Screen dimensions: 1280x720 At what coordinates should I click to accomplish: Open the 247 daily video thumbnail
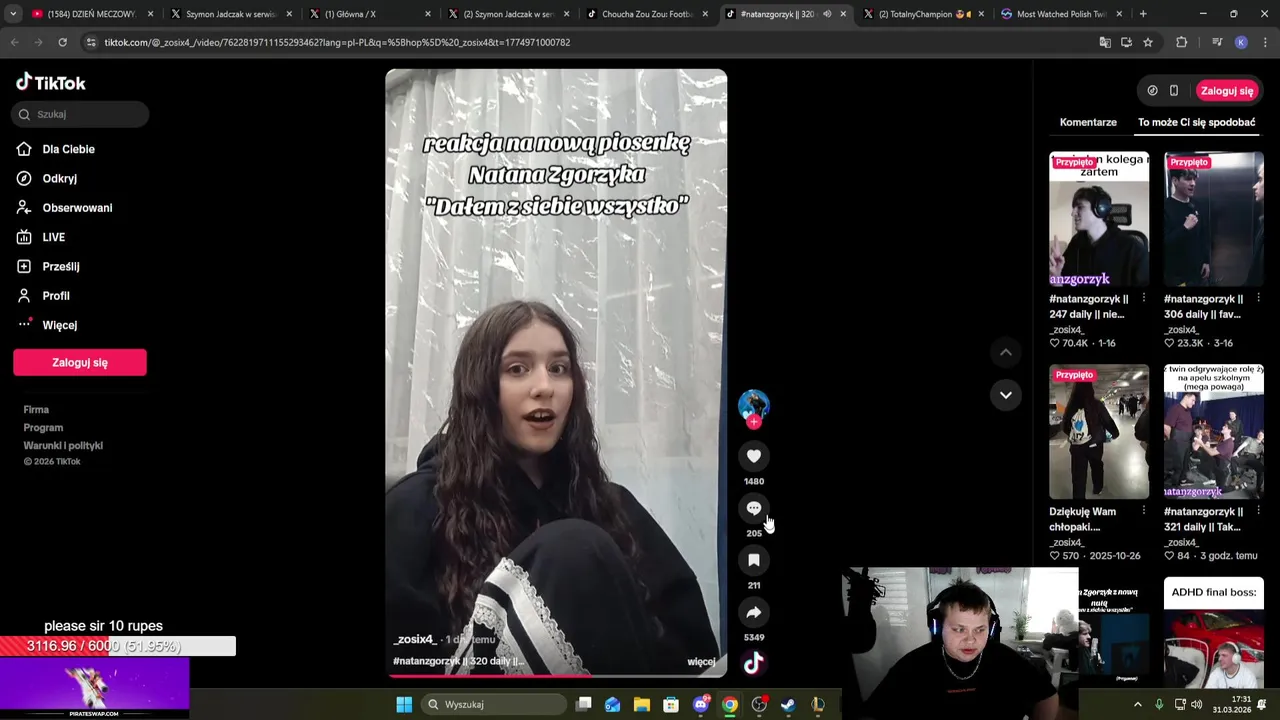1099,219
